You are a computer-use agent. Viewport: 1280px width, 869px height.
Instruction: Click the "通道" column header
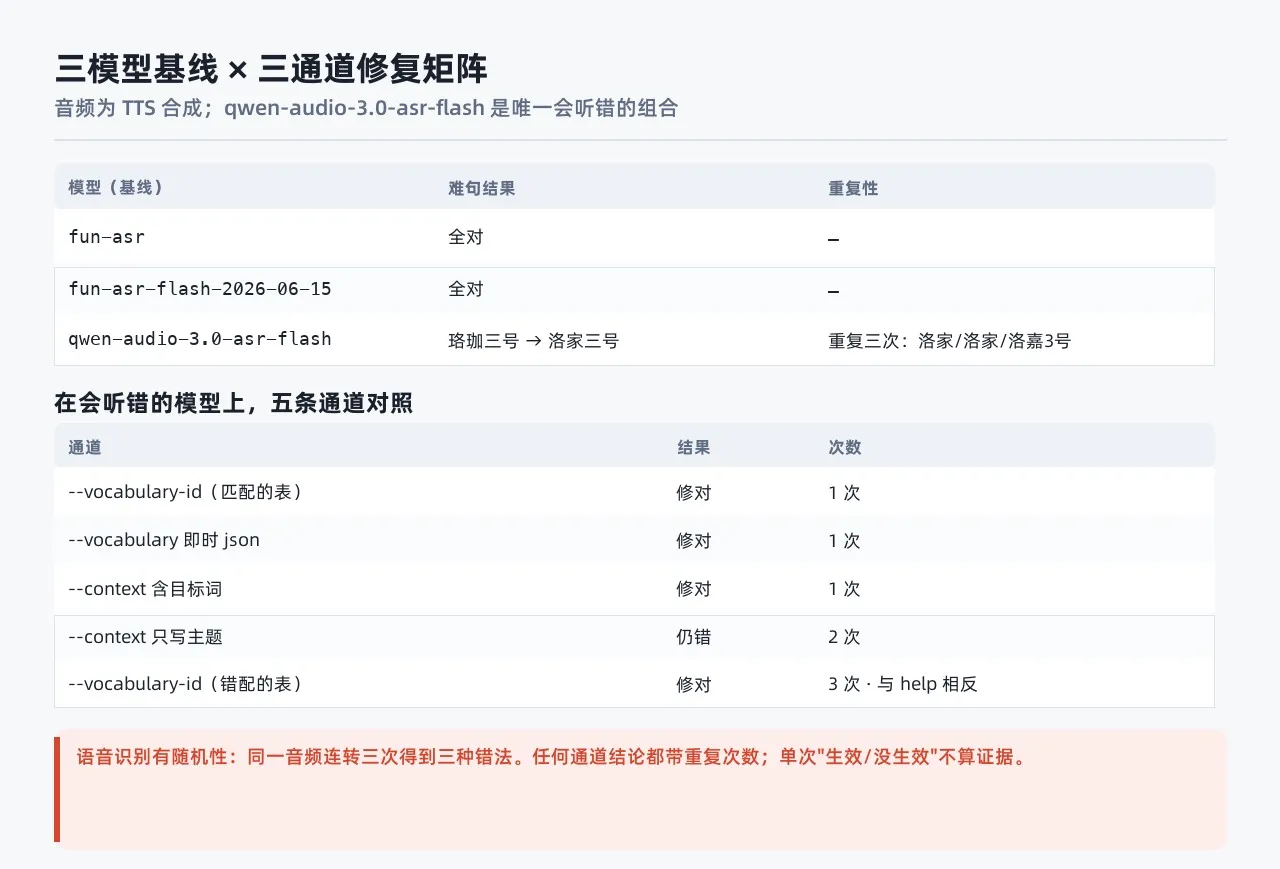[85, 448]
